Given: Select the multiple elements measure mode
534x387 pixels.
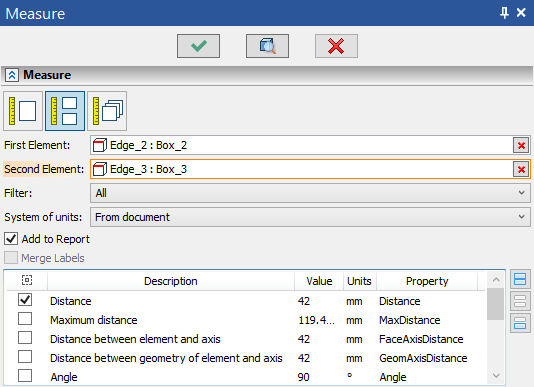Looking at the screenshot, I should 107,111.
